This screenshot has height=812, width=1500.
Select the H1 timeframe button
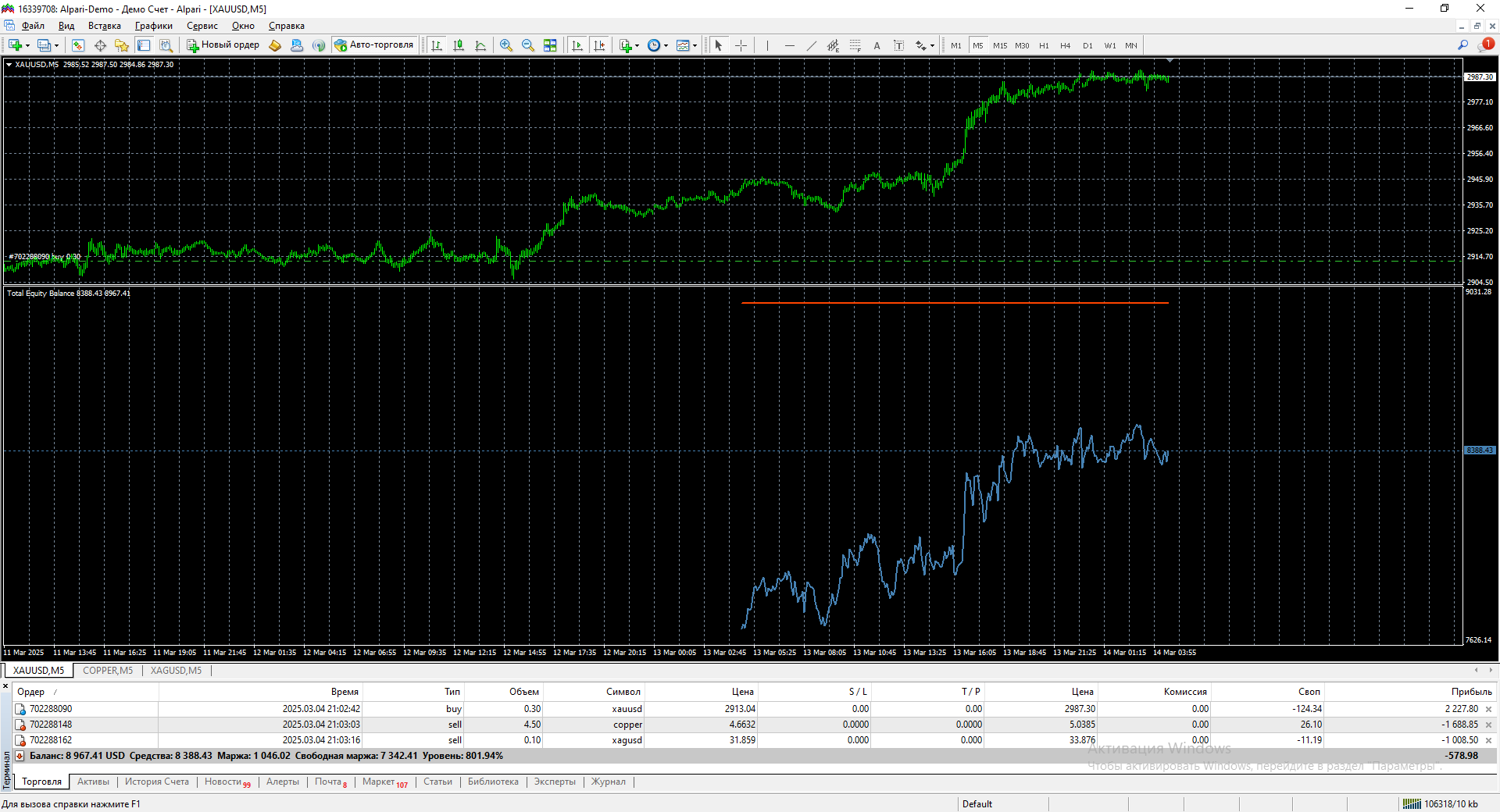[x=1044, y=45]
